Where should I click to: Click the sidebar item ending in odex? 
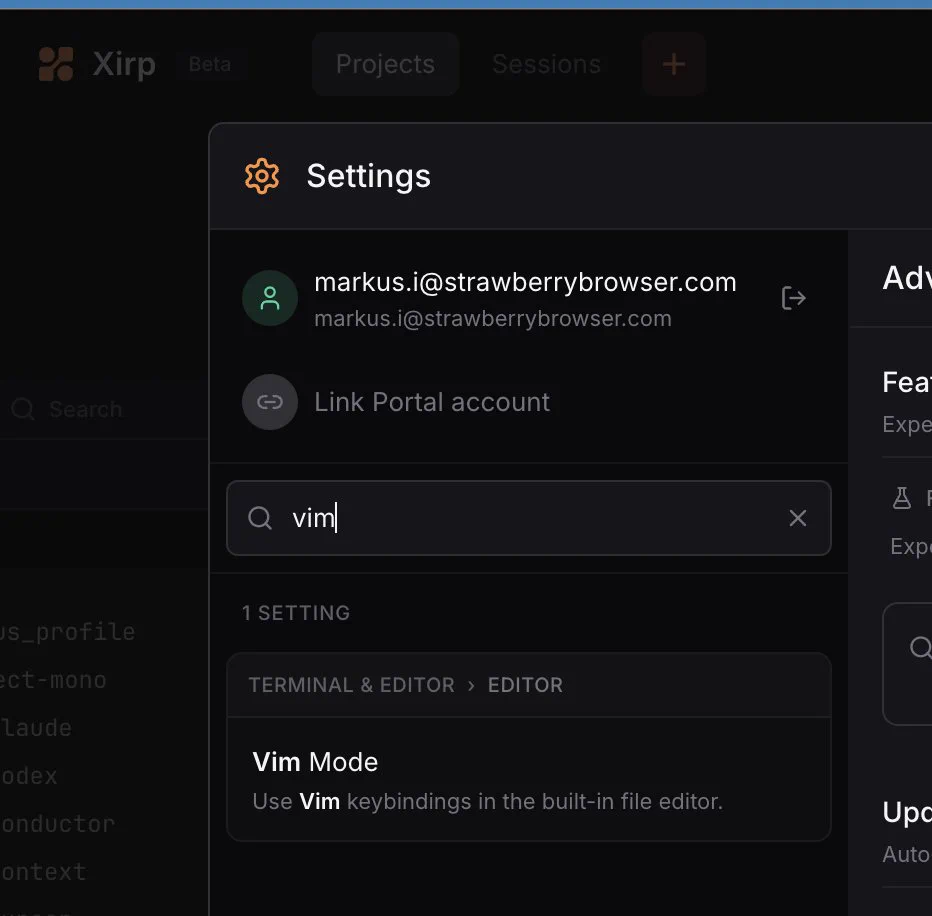(29, 776)
